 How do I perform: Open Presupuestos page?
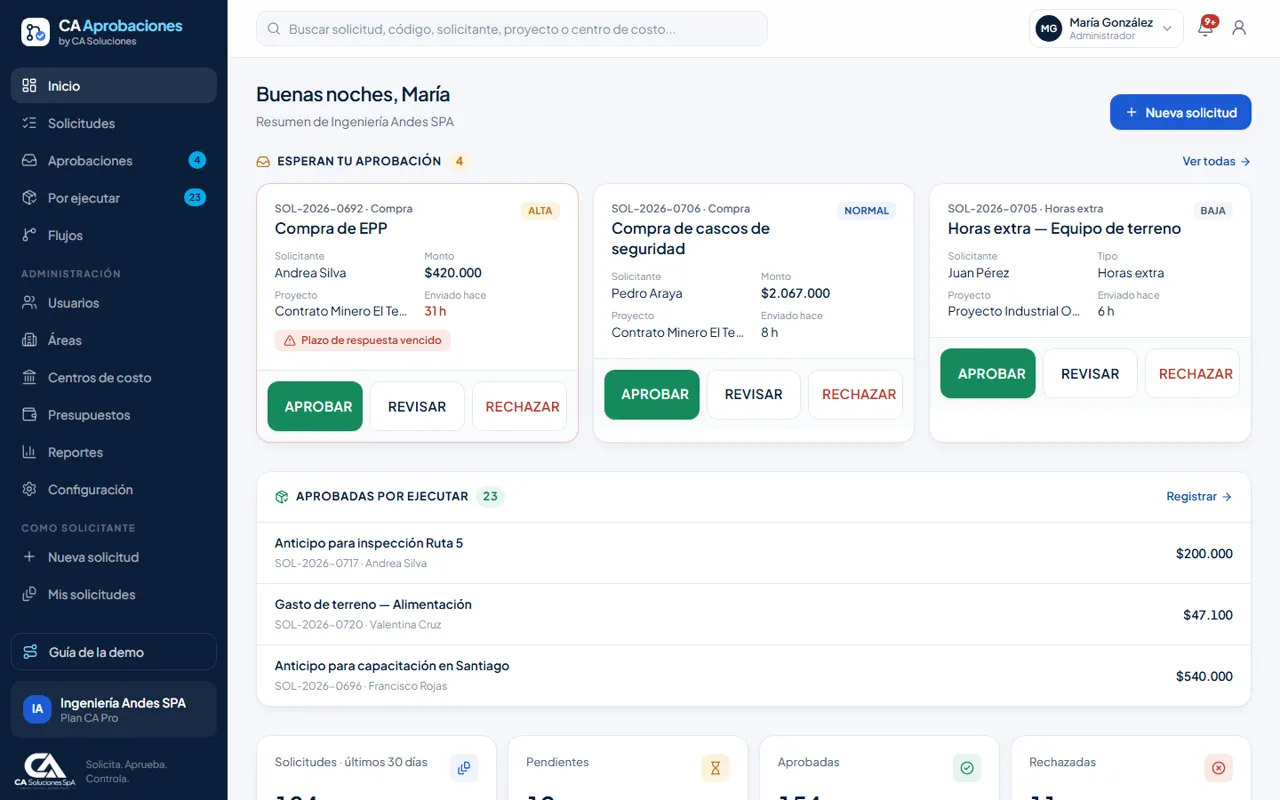(114, 414)
